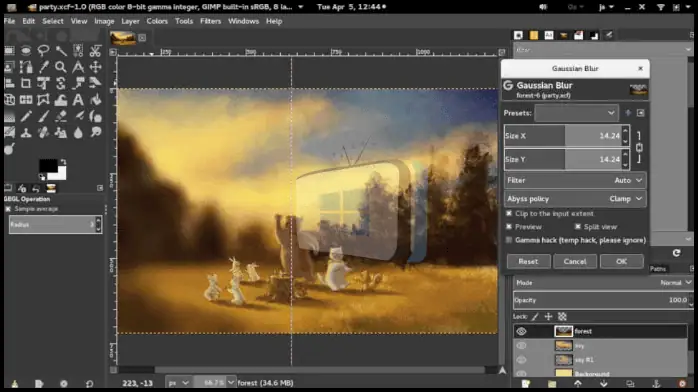Select the Free Select lasso tool
The width and height of the screenshot is (698, 392).
point(43,51)
